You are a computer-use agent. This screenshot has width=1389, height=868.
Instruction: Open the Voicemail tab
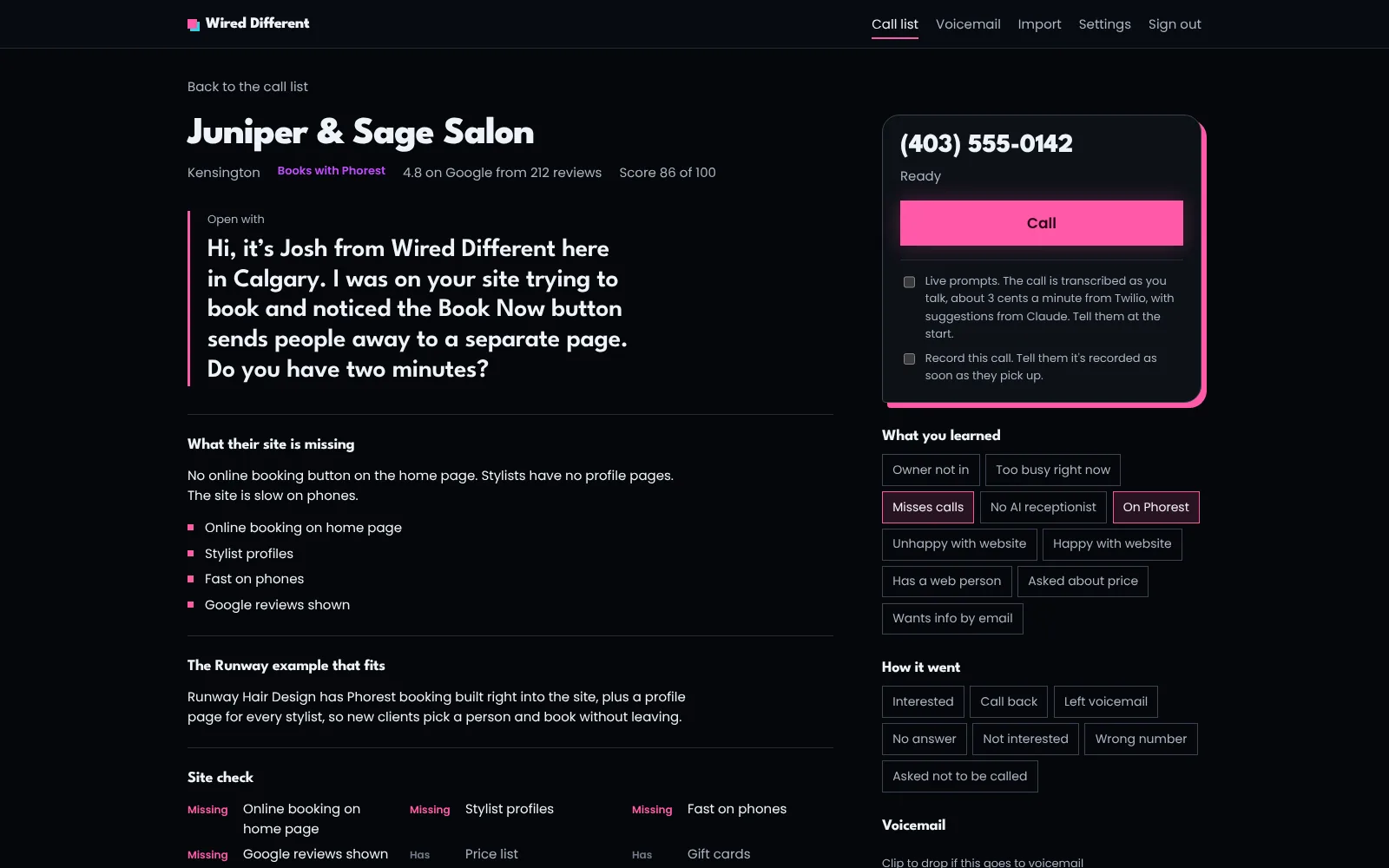pos(968,24)
